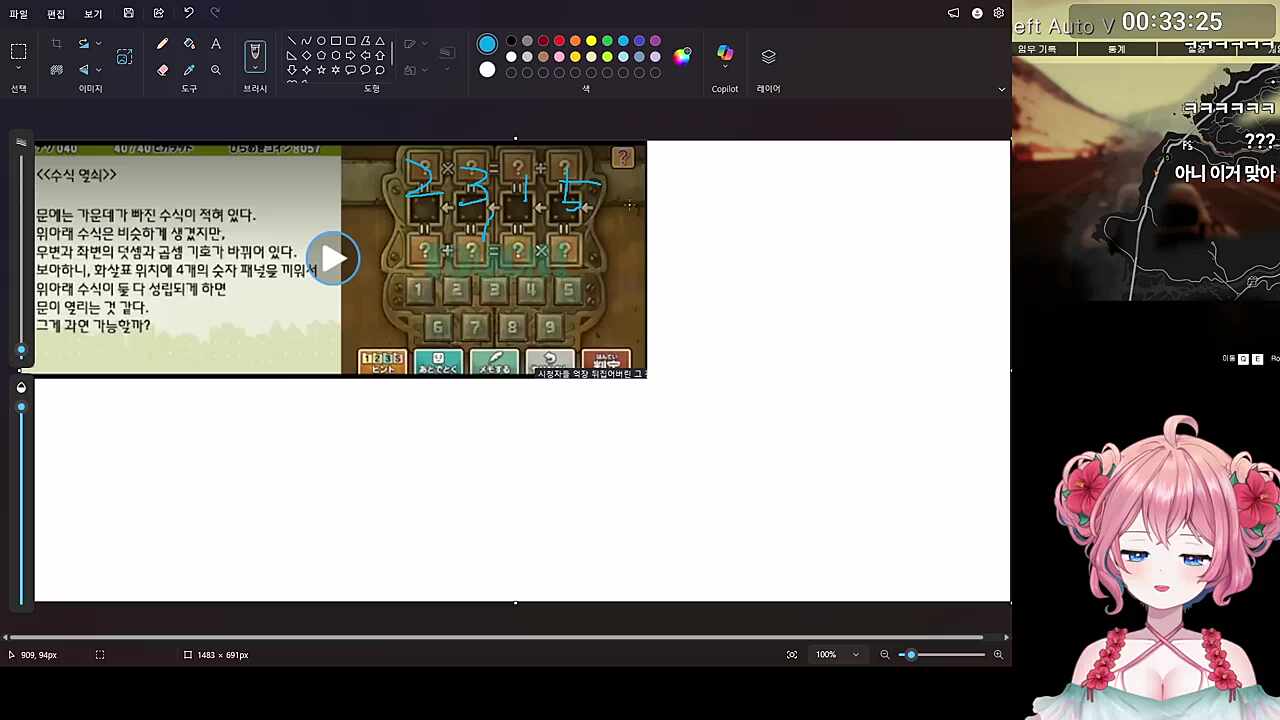The width and height of the screenshot is (1280, 720).
Task: Choose the Crop tool
Action: tap(56, 44)
